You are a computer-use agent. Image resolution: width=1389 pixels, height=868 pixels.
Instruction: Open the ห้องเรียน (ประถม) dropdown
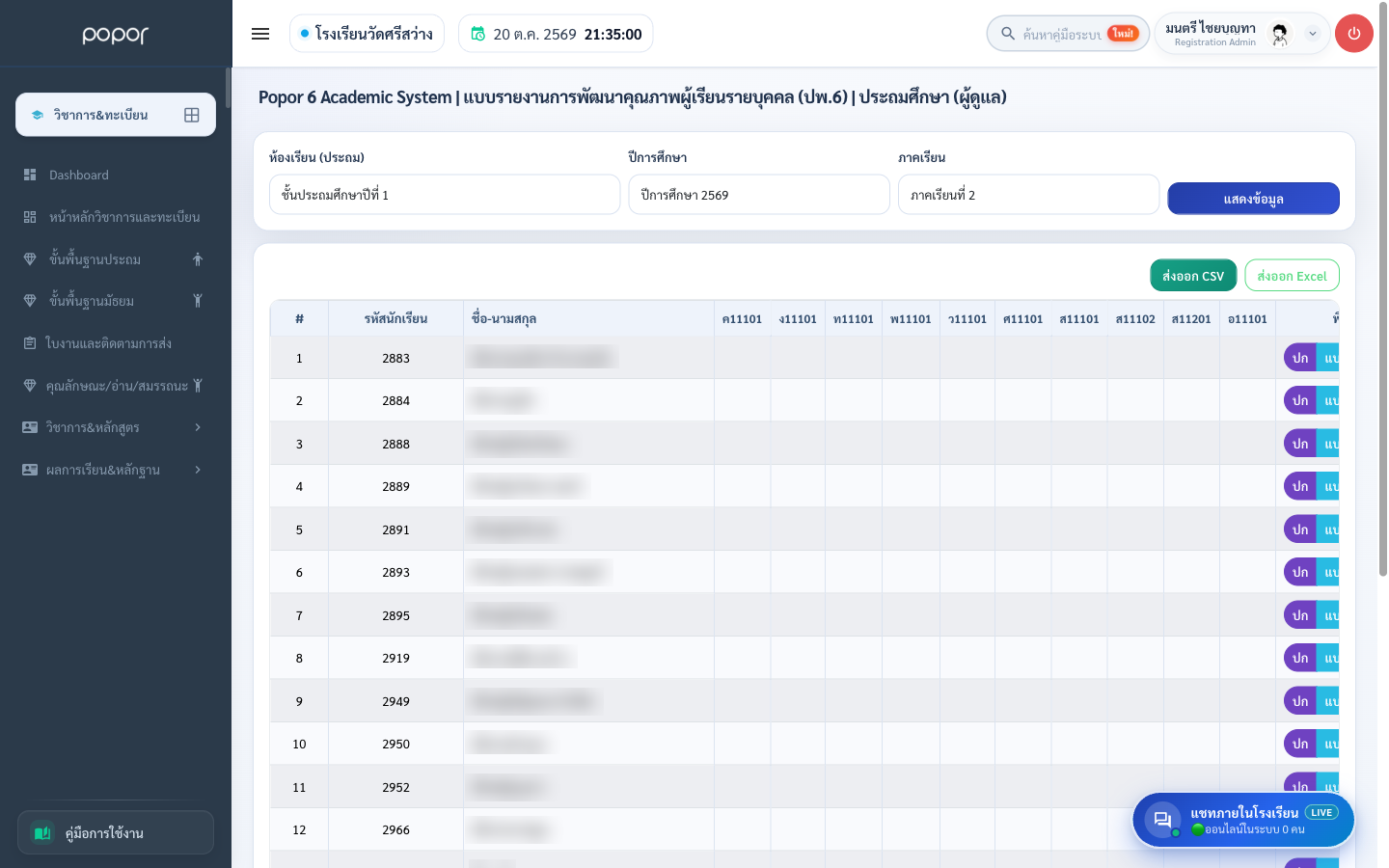445,195
